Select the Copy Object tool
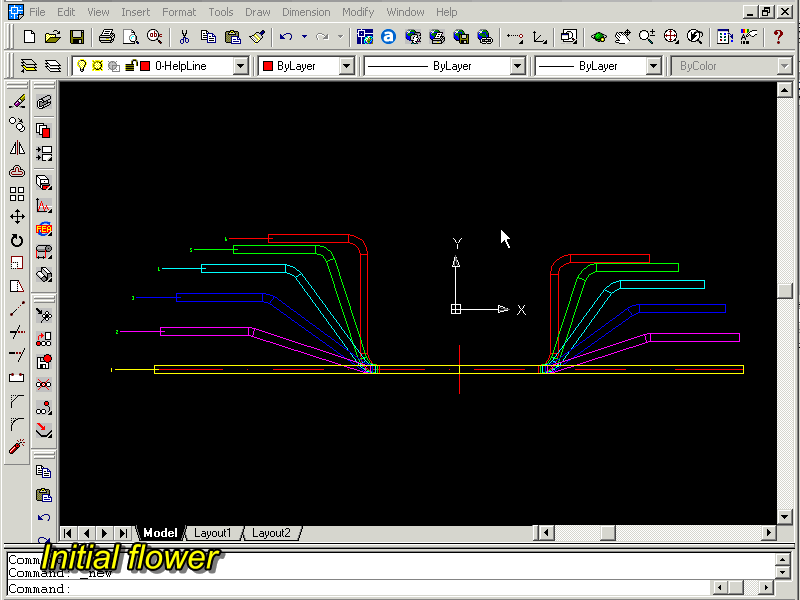The image size is (800, 600). pos(17,124)
